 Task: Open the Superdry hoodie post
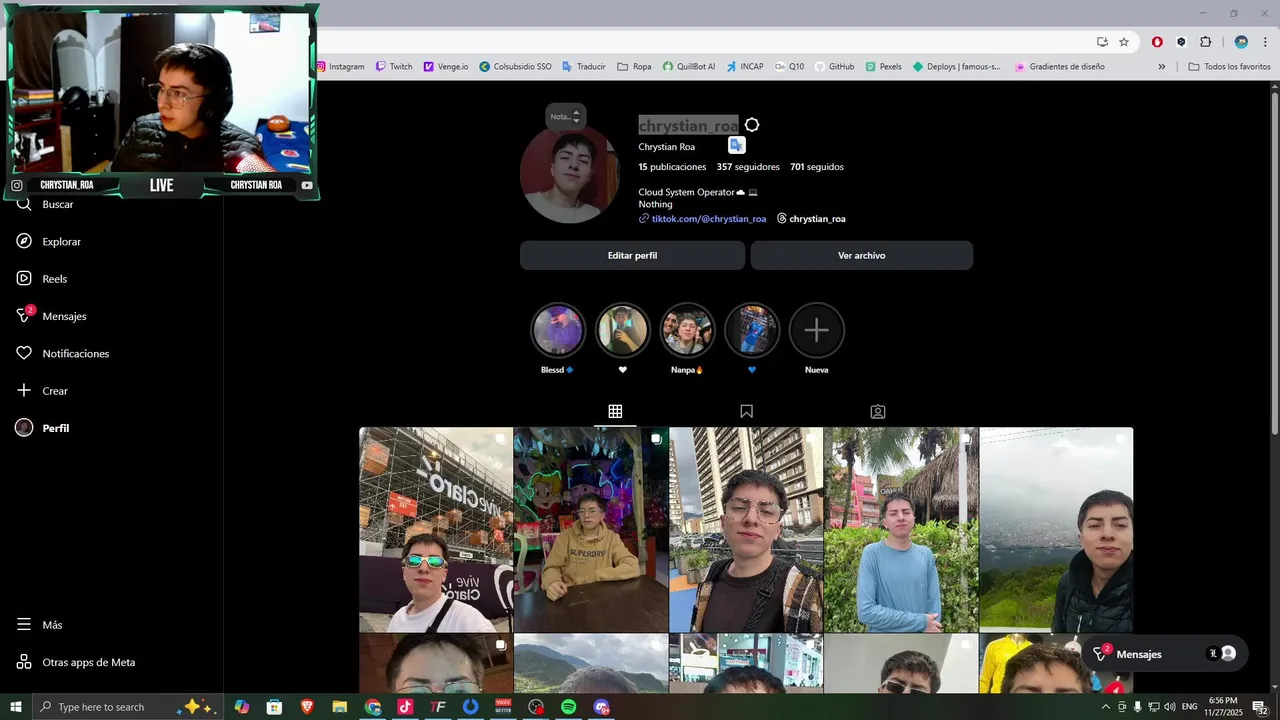591,530
